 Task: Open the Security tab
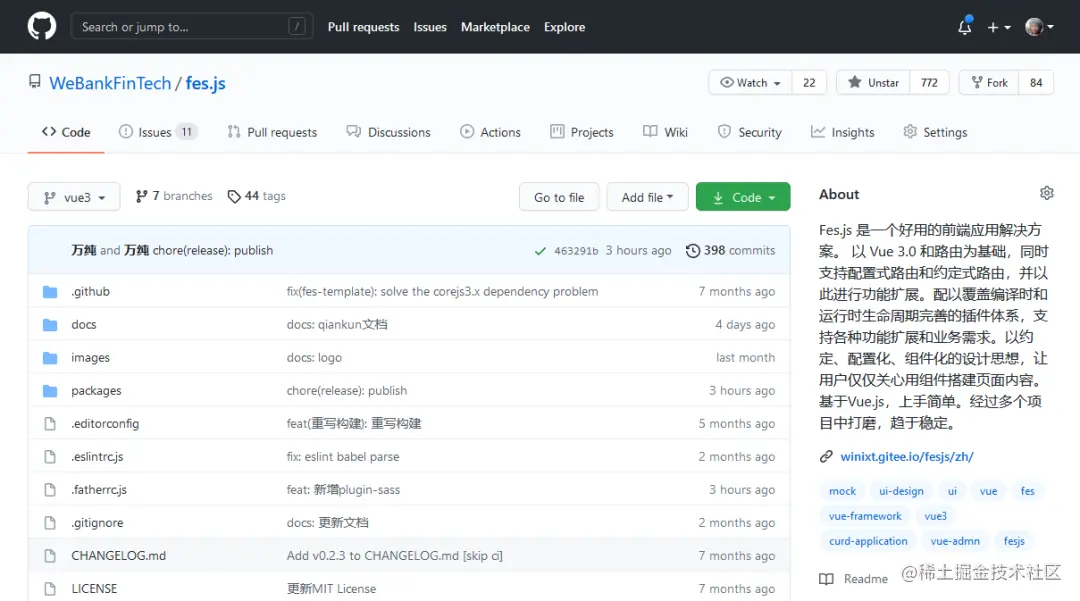coord(749,132)
